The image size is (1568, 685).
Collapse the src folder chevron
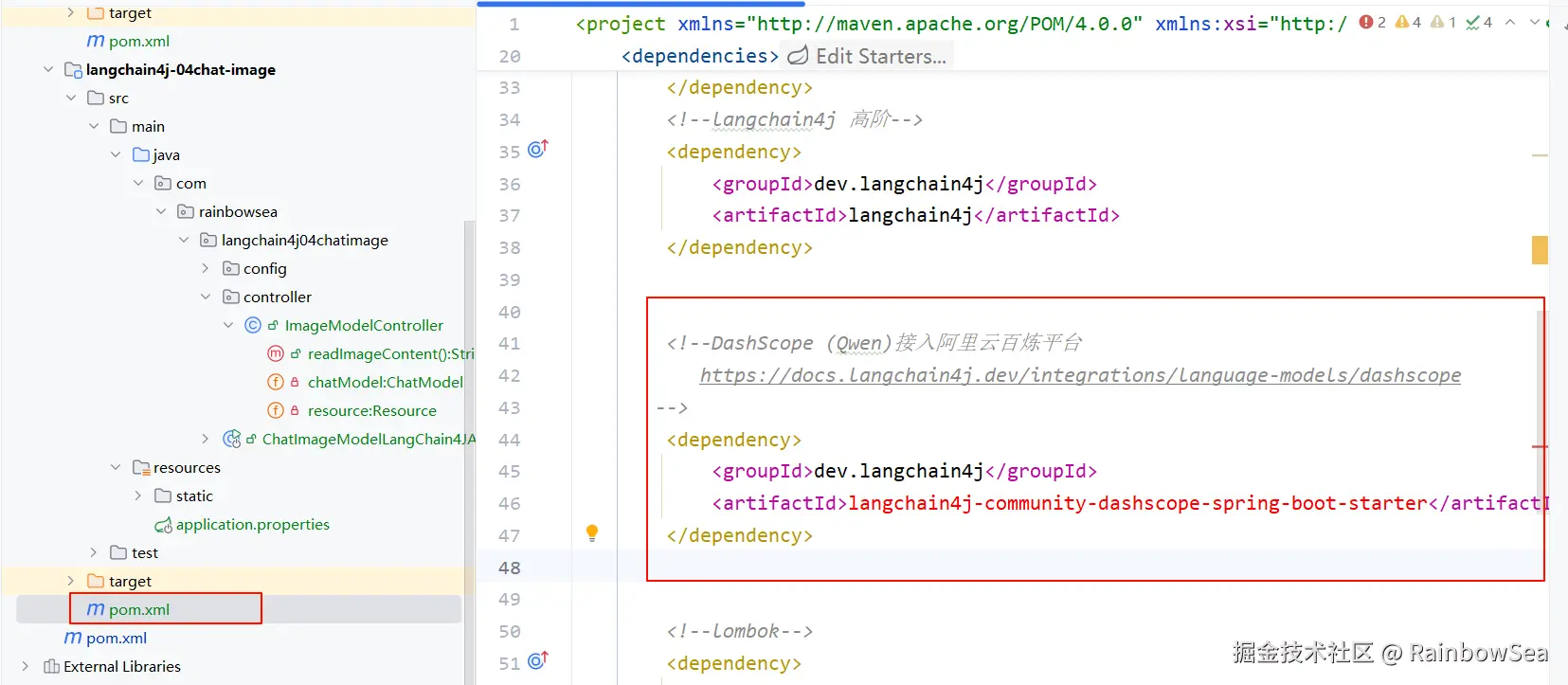click(71, 98)
